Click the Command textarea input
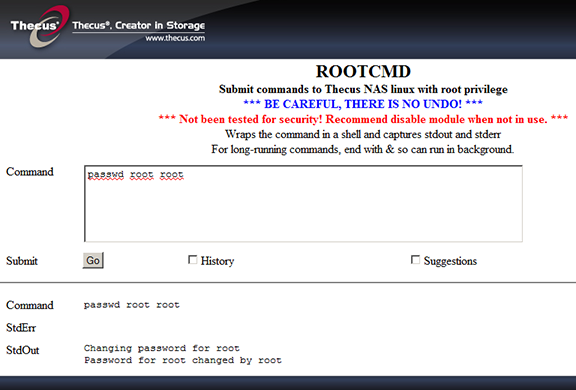 tap(303, 203)
